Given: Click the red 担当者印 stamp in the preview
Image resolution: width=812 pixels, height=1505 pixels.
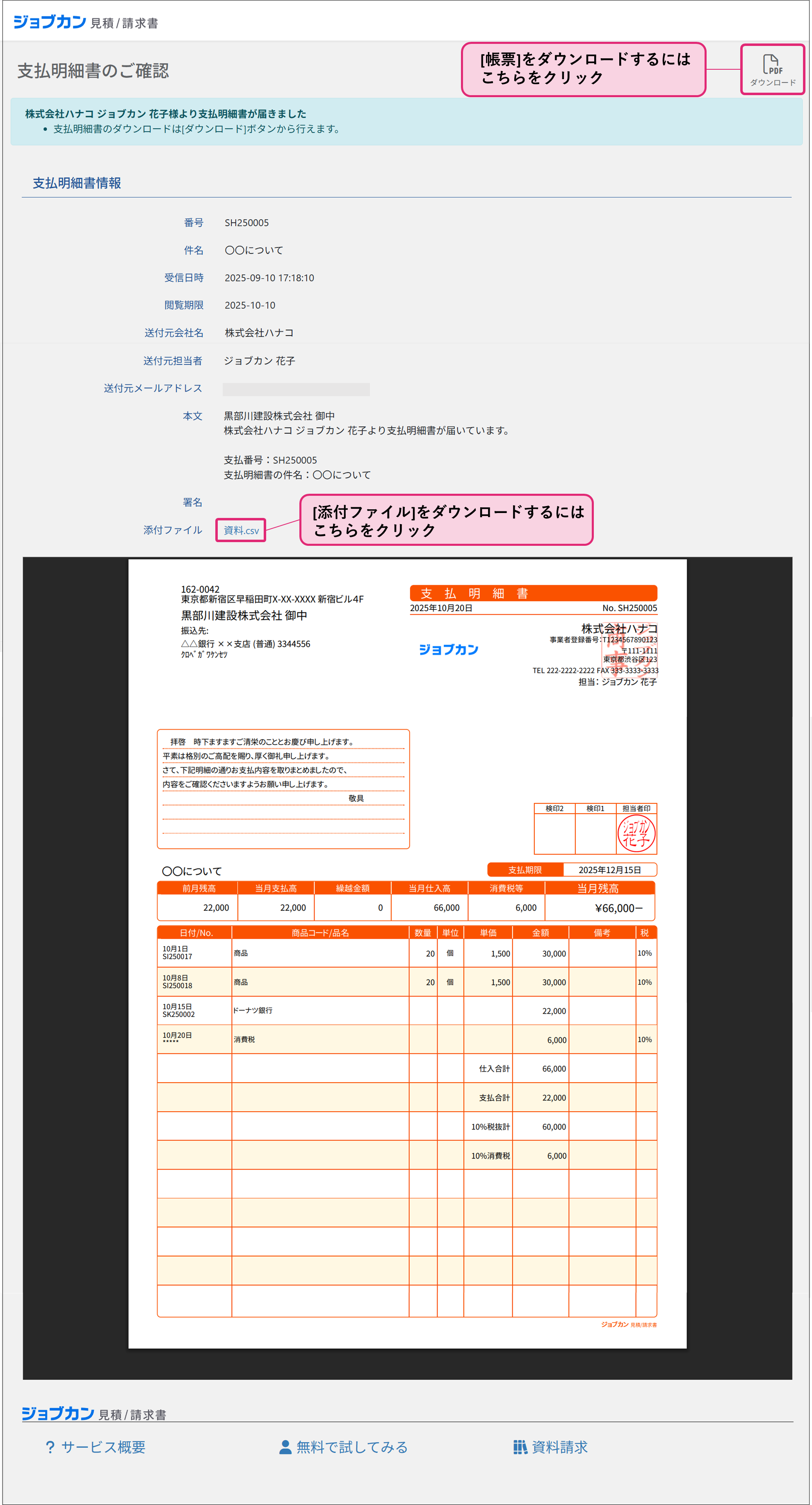Looking at the screenshot, I should pyautogui.click(x=636, y=834).
